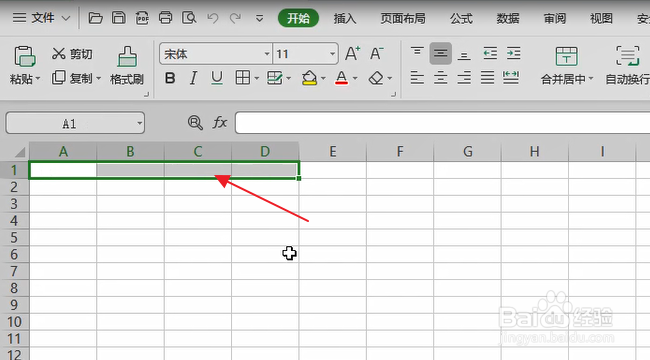Increase indent icon
The width and height of the screenshot is (650, 360).
514,54
